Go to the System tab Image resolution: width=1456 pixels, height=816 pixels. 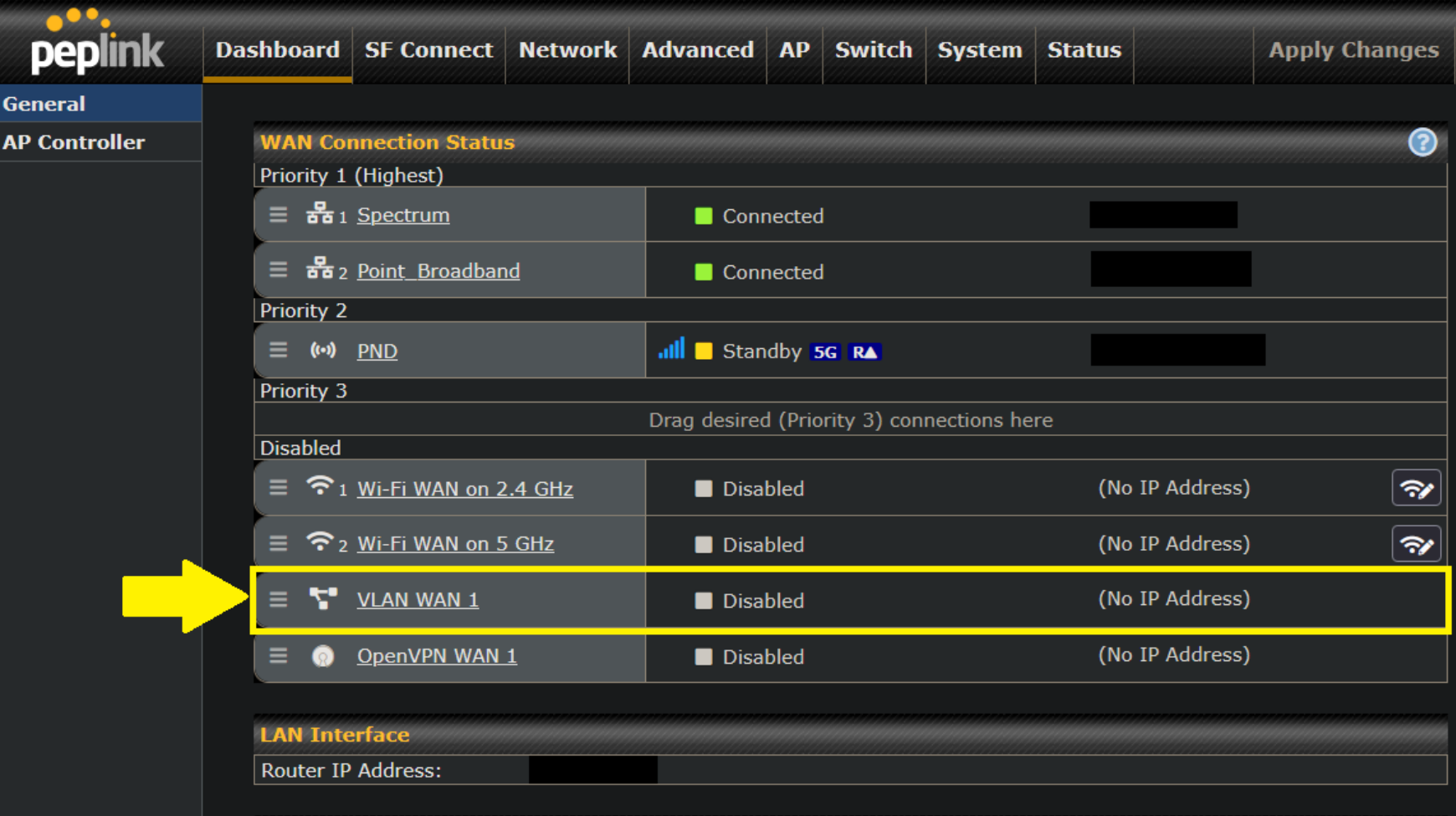tap(980, 50)
